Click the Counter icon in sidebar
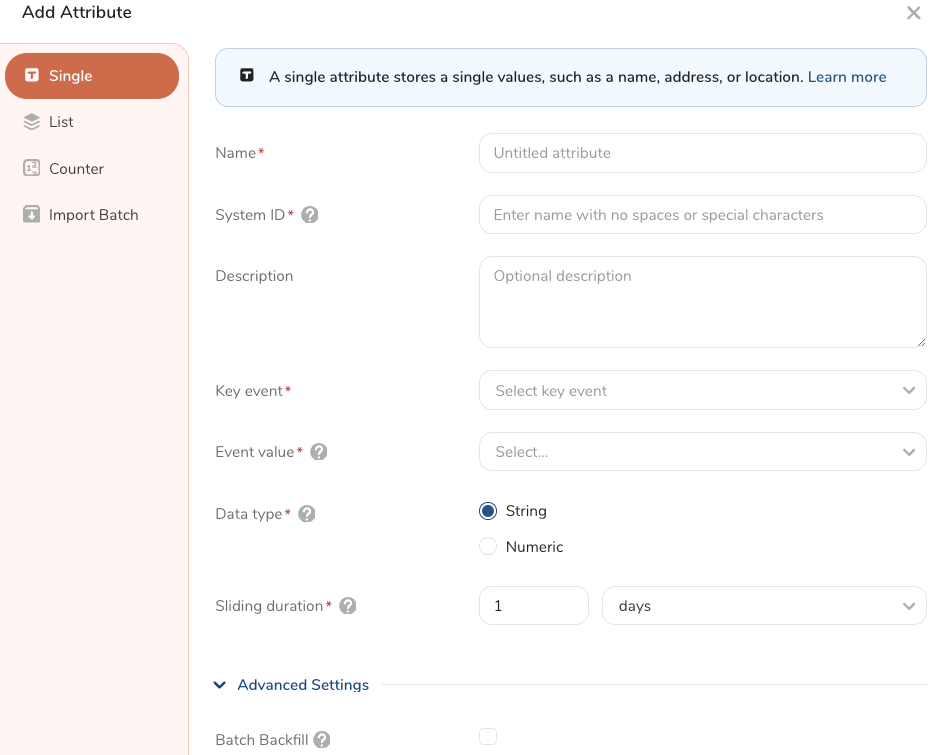Image resolution: width=940 pixels, height=755 pixels. coord(32,168)
